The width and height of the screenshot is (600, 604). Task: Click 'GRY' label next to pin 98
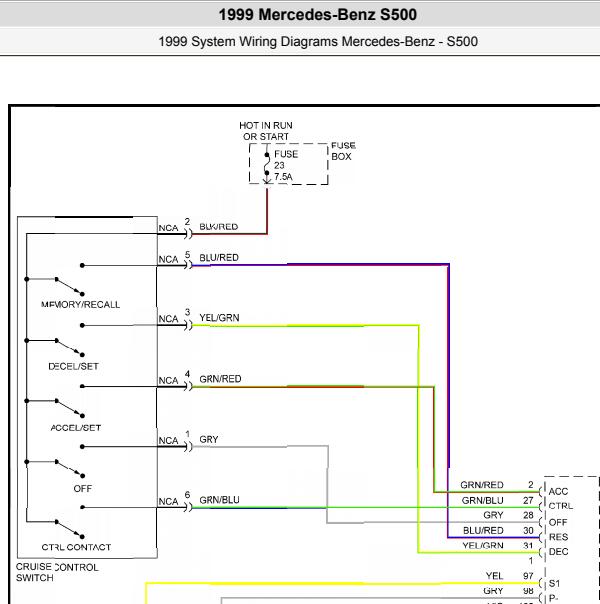pos(493,591)
